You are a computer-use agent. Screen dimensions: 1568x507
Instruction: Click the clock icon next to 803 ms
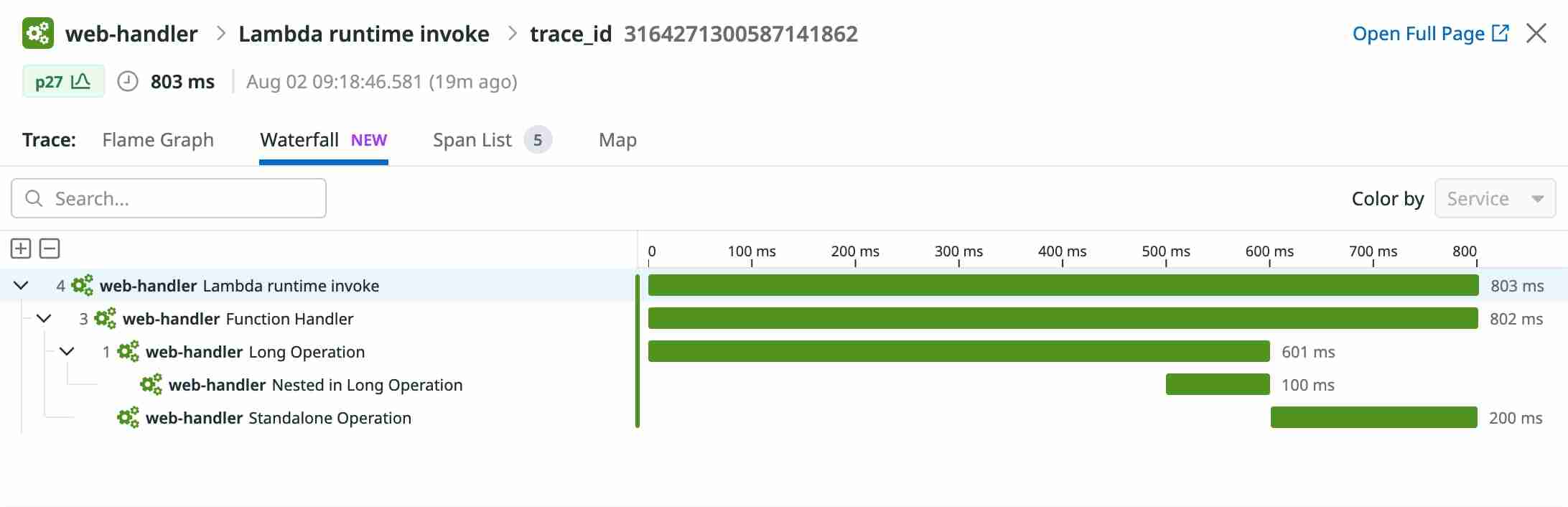click(127, 81)
